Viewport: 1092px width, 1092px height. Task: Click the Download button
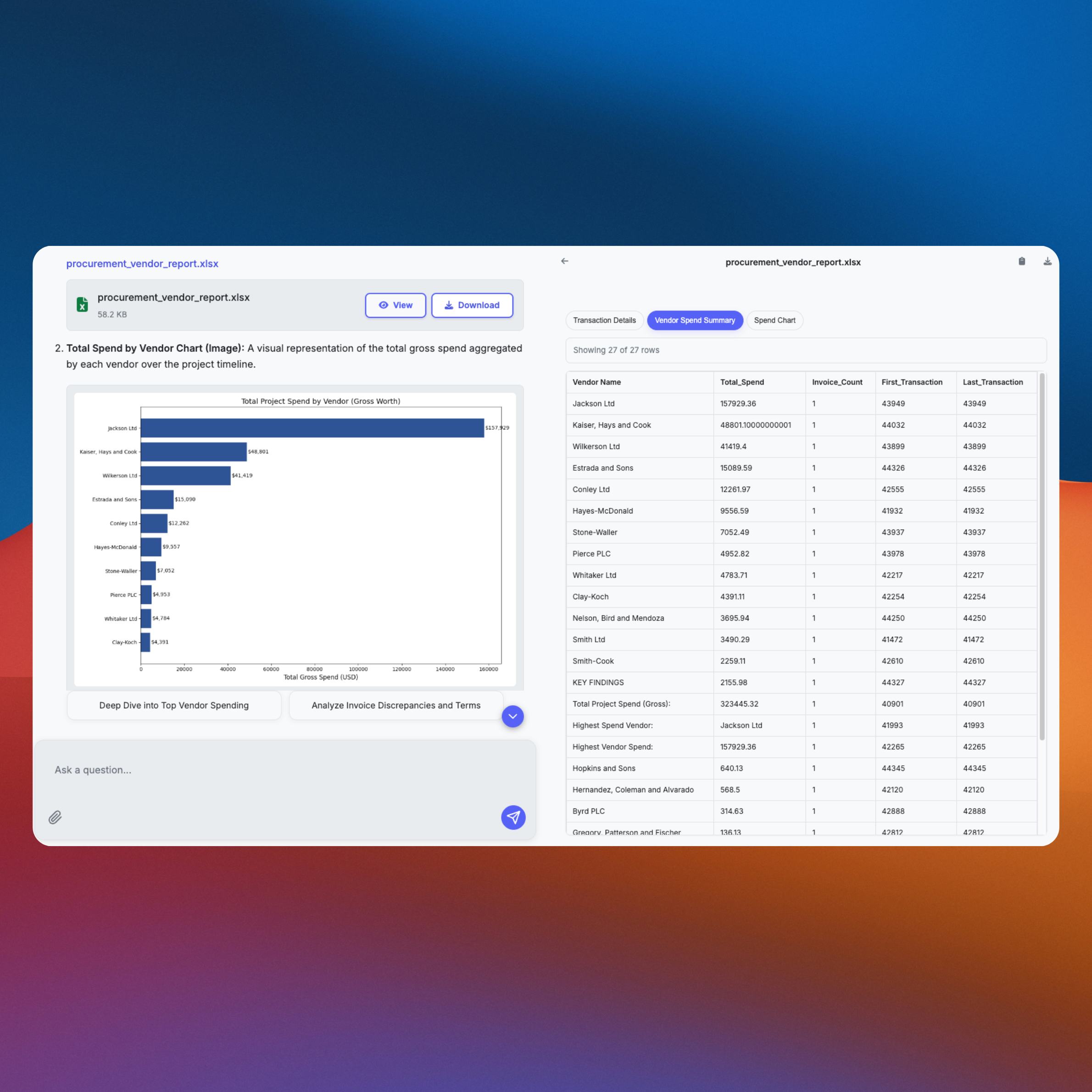(472, 305)
